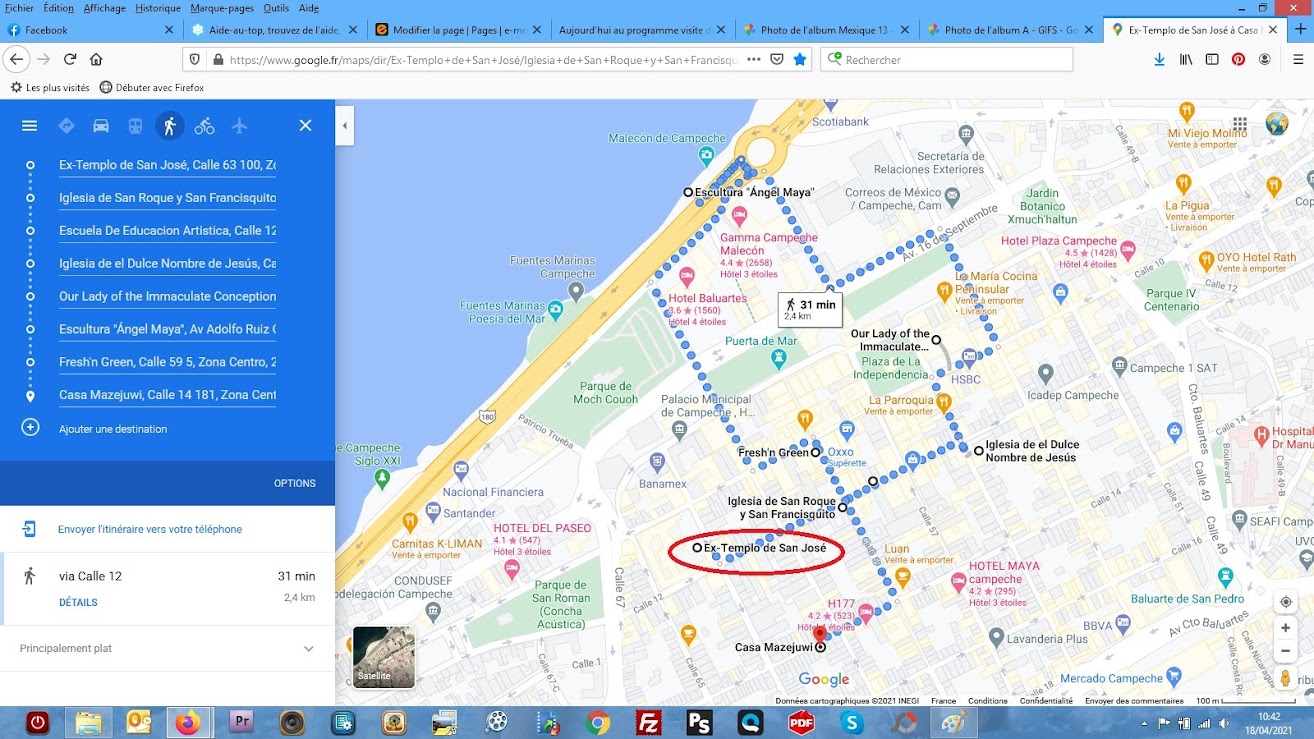The image size is (1314, 739).
Task: Open the Affichage menu
Action: click(105, 8)
